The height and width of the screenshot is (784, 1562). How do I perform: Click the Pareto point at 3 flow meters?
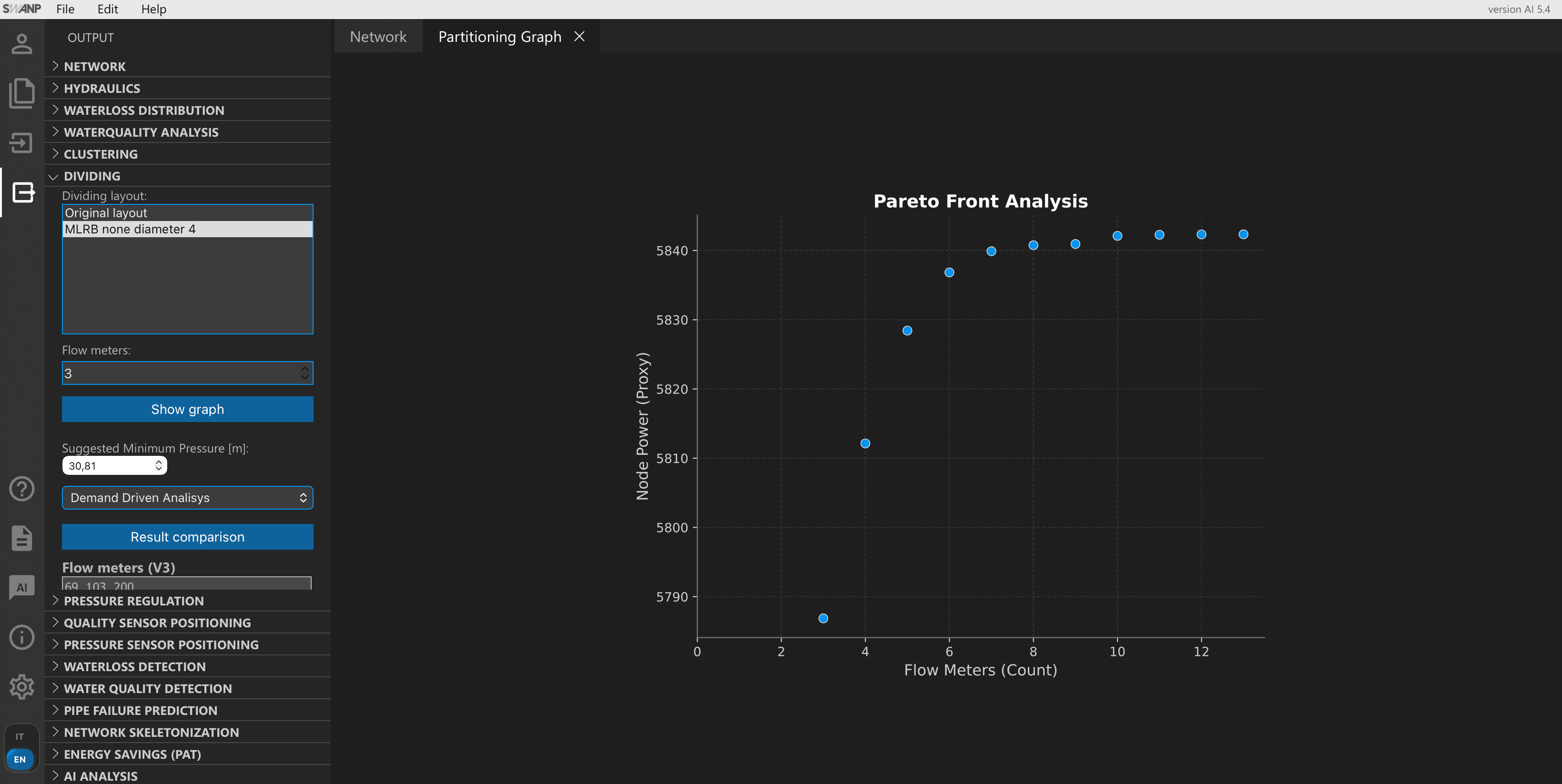(823, 619)
